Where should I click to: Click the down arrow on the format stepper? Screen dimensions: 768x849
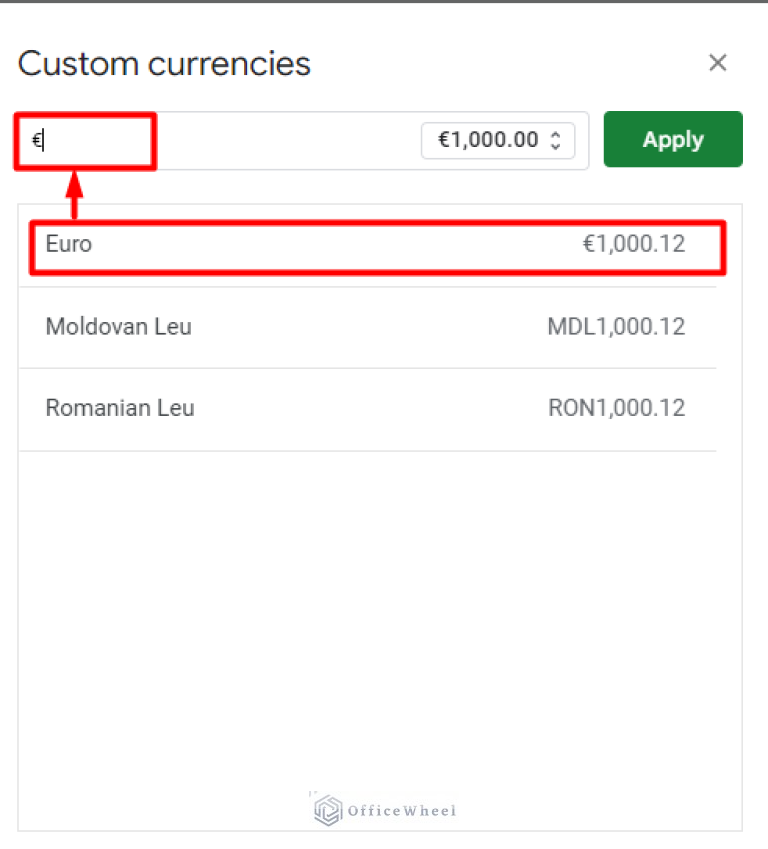[555, 146]
